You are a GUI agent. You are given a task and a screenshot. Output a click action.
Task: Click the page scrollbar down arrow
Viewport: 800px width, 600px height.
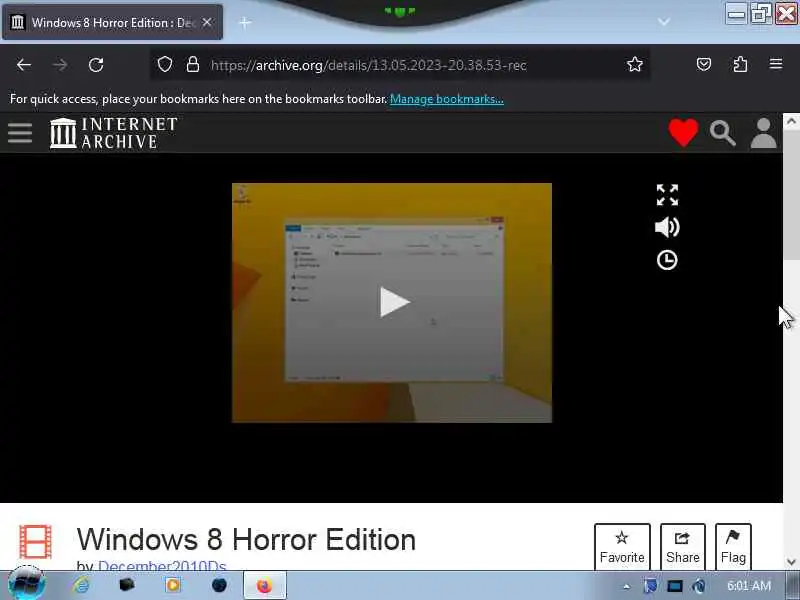pos(791,562)
